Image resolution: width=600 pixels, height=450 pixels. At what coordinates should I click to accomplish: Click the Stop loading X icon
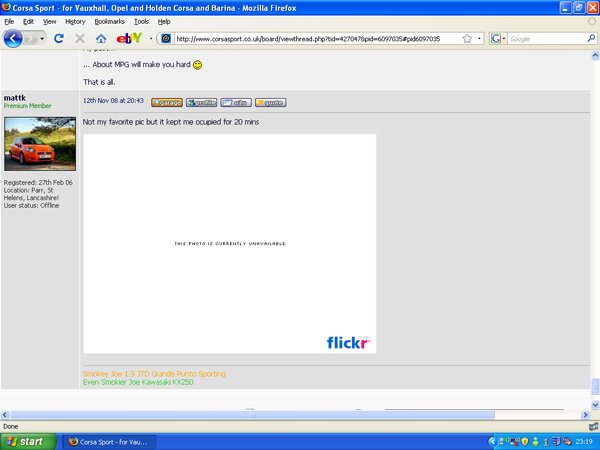pos(80,38)
